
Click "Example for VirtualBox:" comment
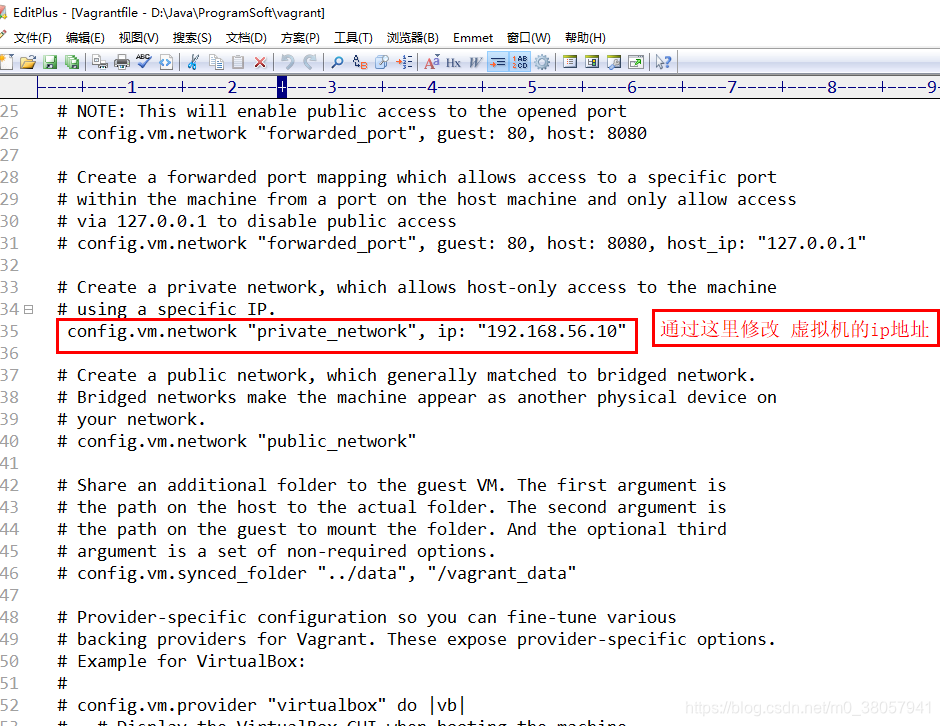click(x=192, y=661)
